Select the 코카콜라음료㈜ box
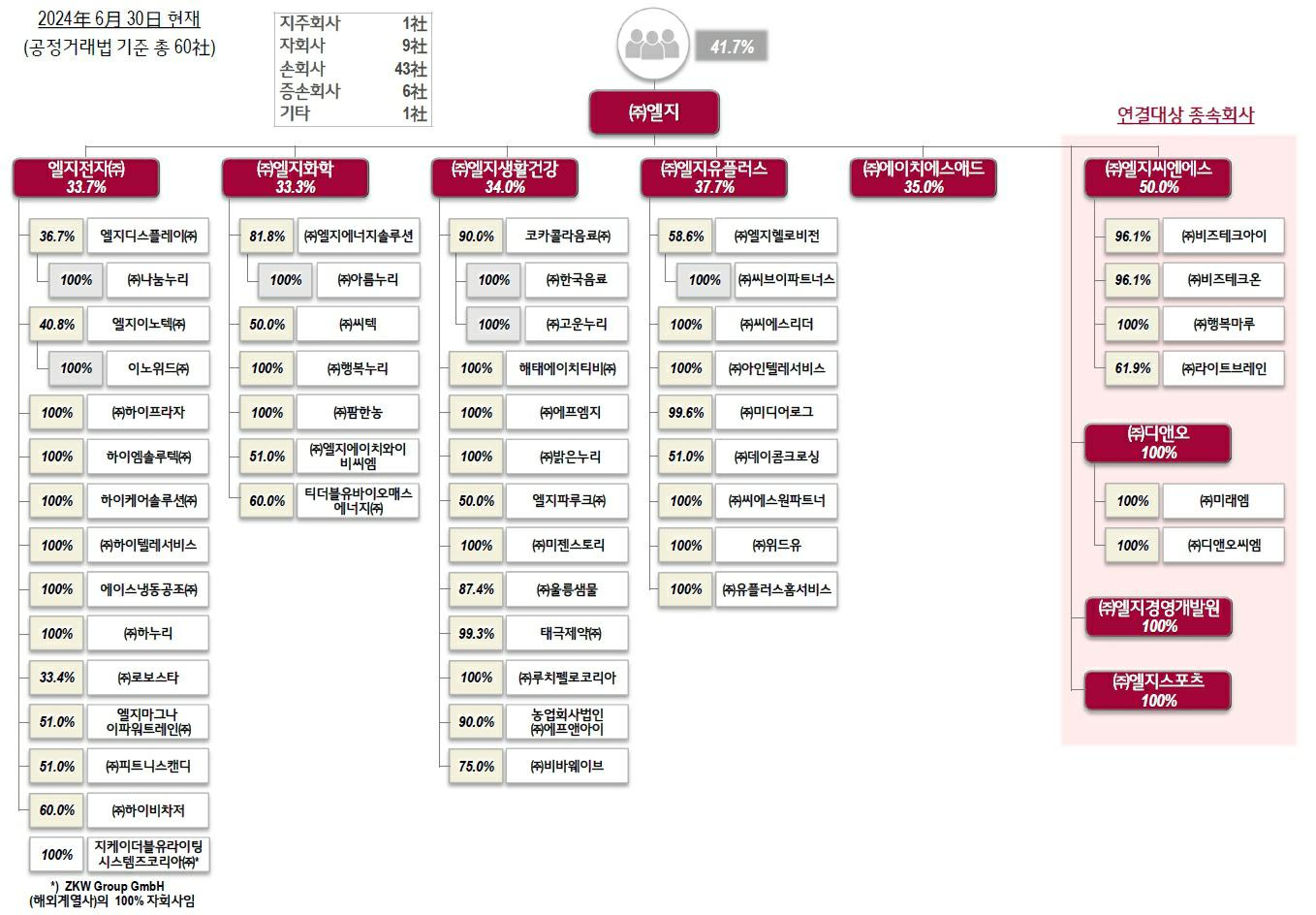The image size is (1316, 915). [x=567, y=237]
